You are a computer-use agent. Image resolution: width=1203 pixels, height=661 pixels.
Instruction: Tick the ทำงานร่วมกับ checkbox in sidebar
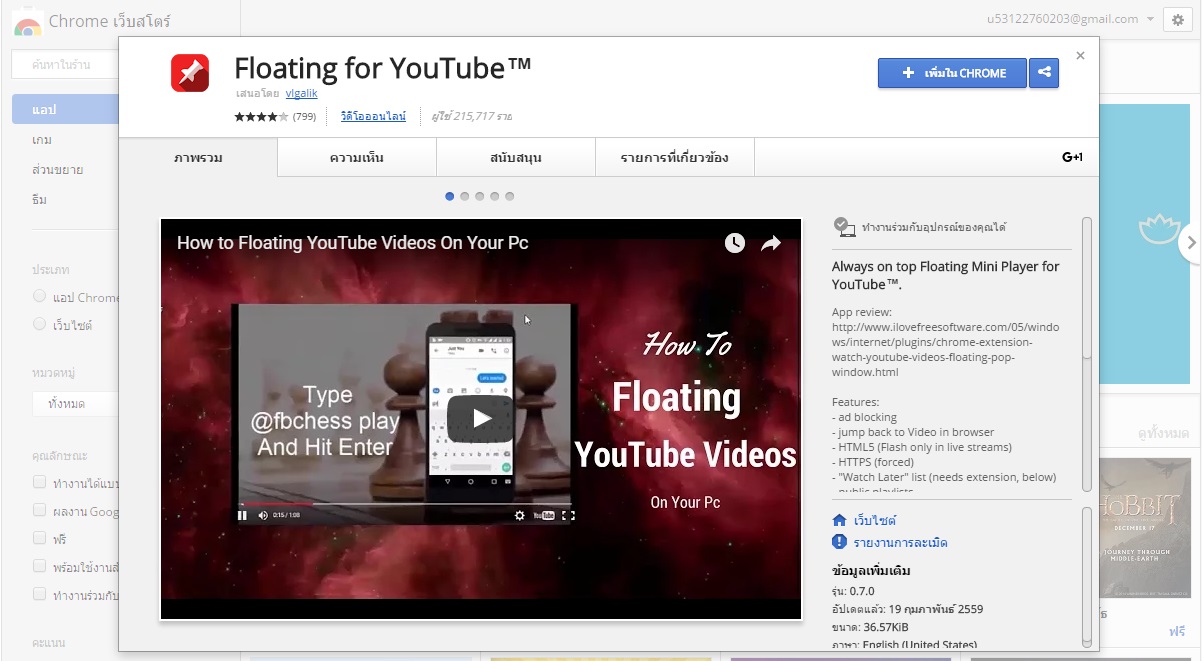(39, 595)
